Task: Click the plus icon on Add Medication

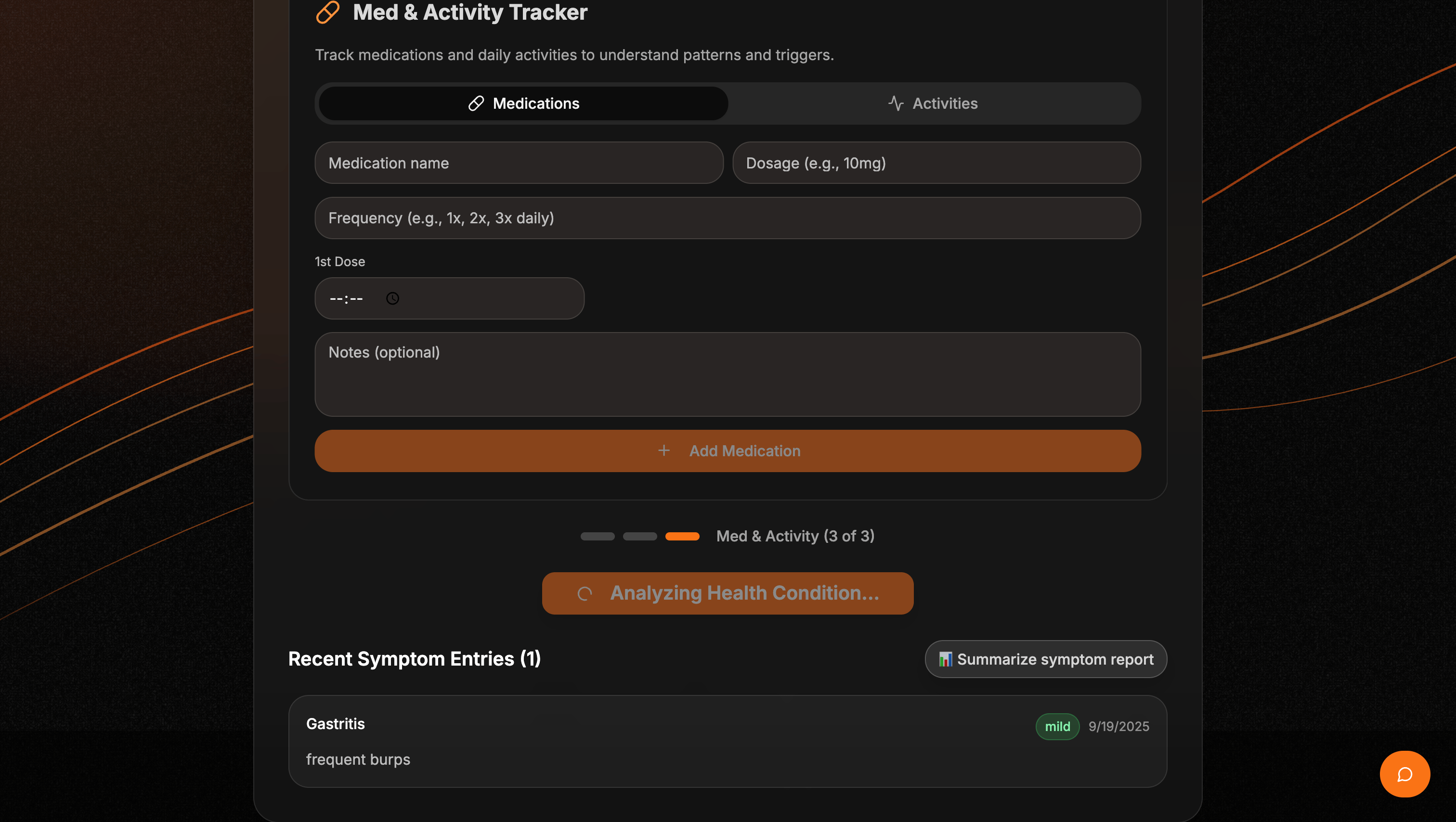Action: [x=663, y=450]
